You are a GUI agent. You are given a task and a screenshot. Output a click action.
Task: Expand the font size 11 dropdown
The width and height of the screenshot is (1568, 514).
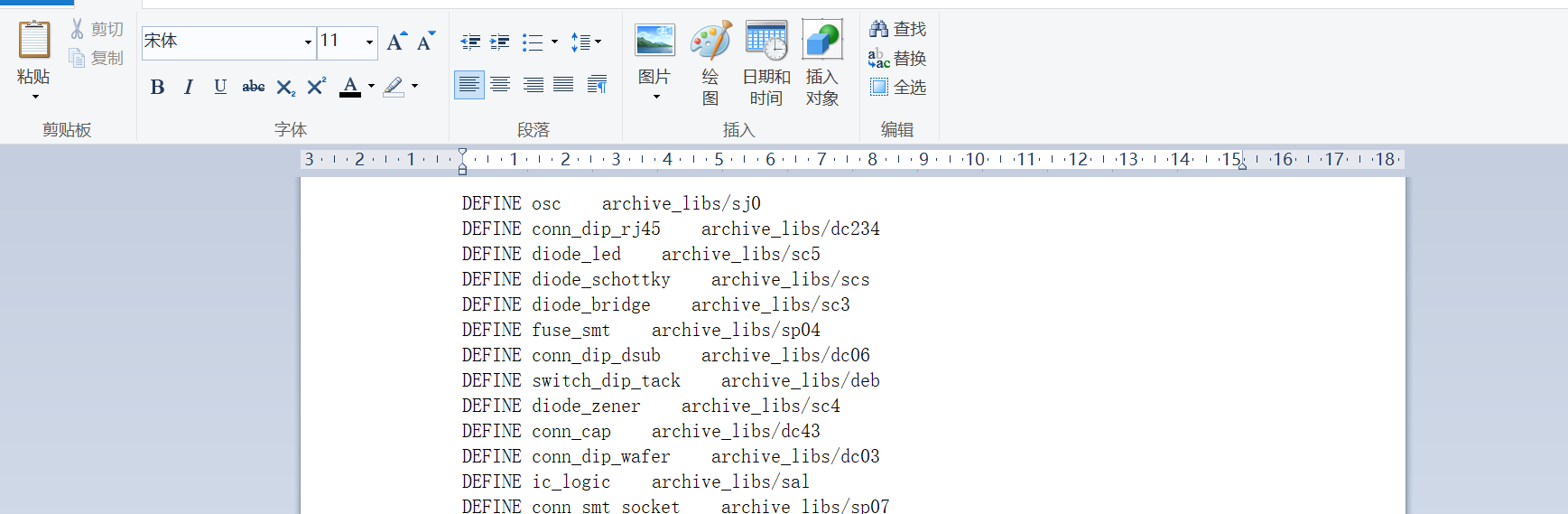click(369, 42)
